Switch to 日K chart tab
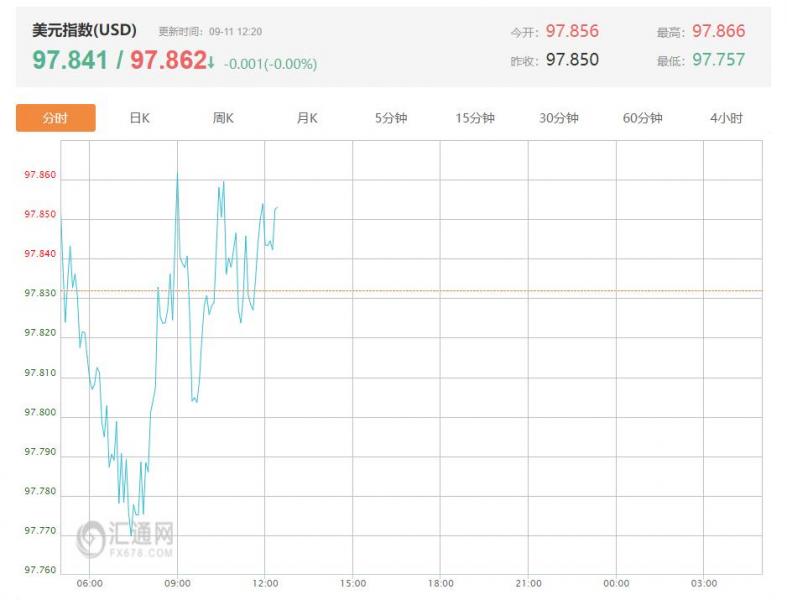The width and height of the screenshot is (787, 600). coord(140,118)
